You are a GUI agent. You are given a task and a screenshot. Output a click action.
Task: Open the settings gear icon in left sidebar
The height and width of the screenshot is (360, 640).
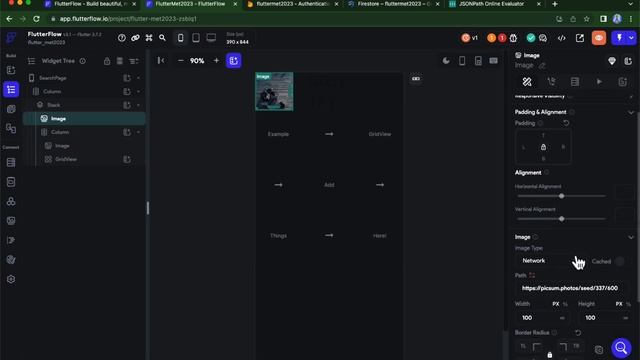[11, 279]
